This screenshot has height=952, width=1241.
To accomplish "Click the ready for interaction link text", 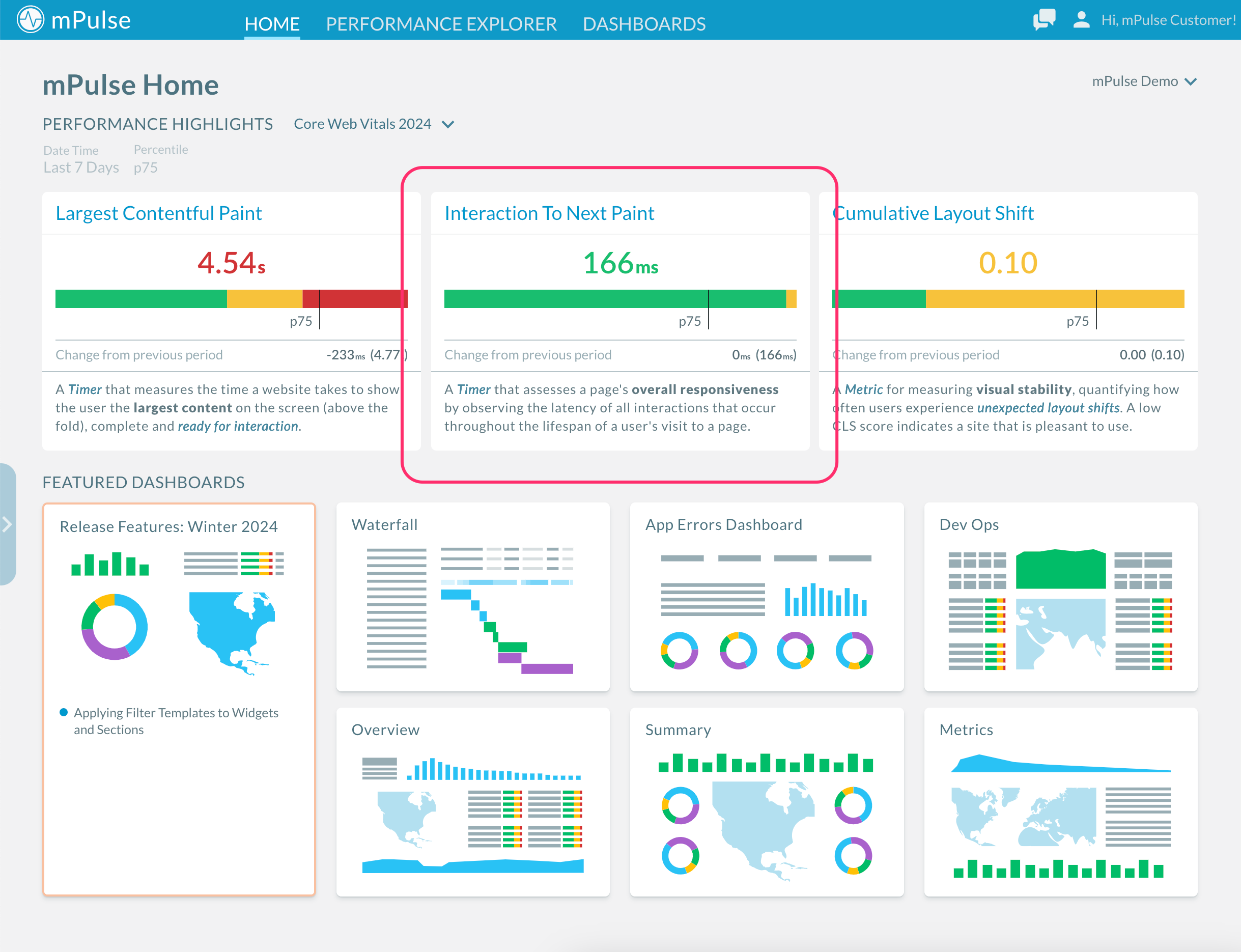I will pyautogui.click(x=238, y=426).
